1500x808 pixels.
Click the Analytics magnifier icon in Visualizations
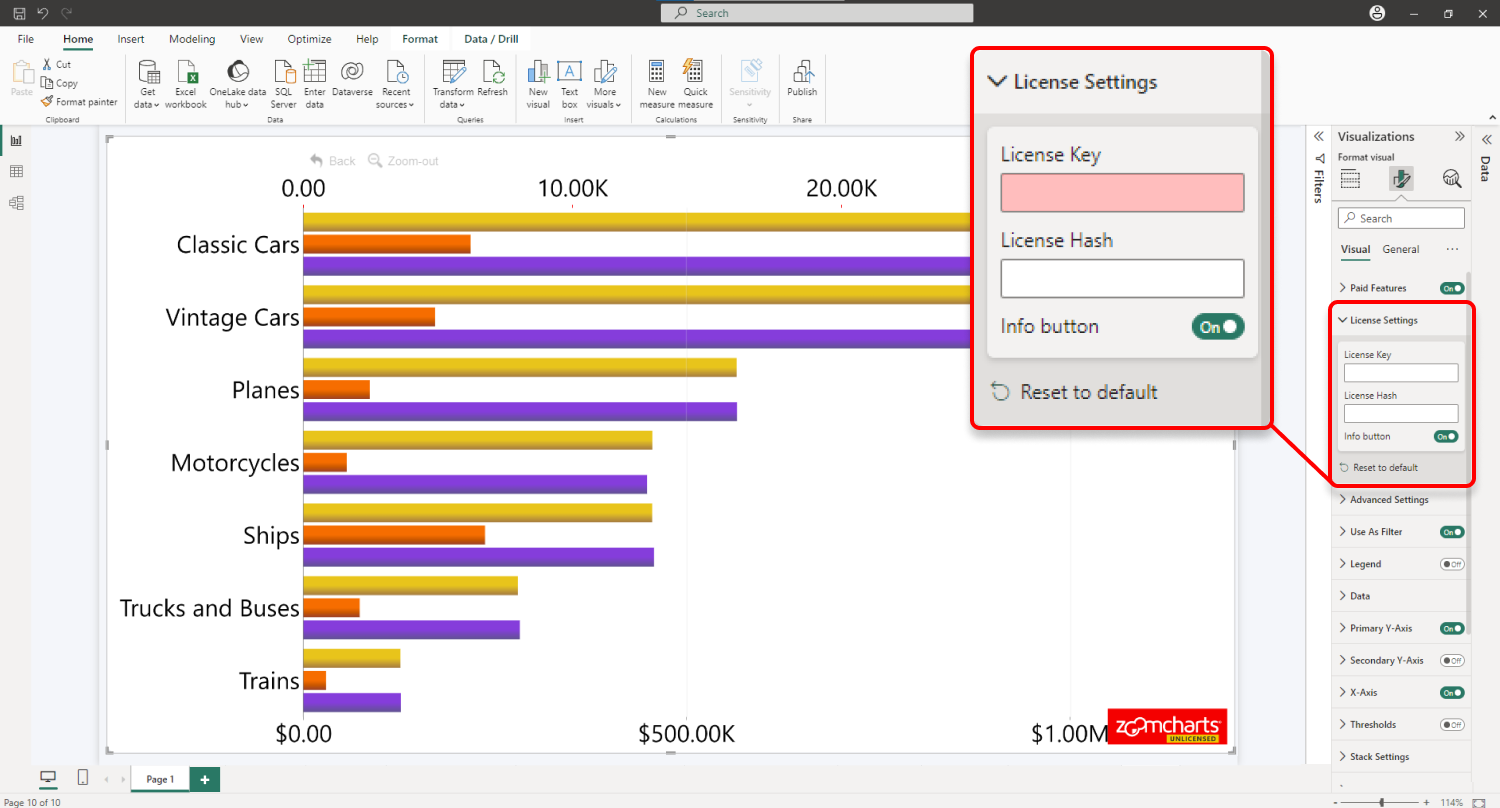tap(1451, 179)
